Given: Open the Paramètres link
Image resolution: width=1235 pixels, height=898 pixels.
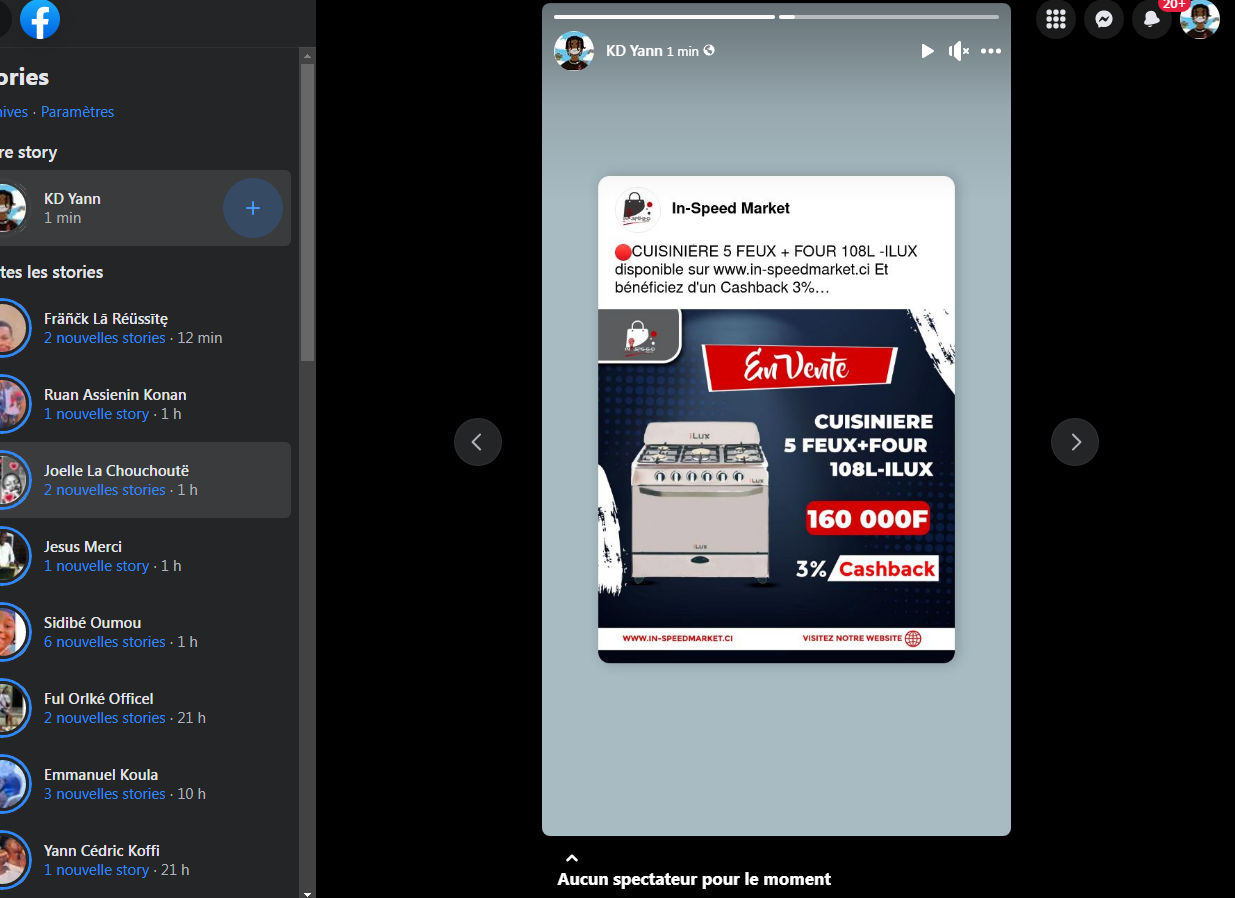Looking at the screenshot, I should click(77, 112).
